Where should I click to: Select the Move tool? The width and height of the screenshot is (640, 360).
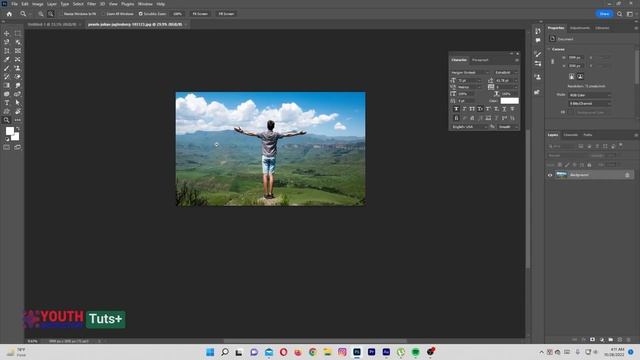point(7,33)
